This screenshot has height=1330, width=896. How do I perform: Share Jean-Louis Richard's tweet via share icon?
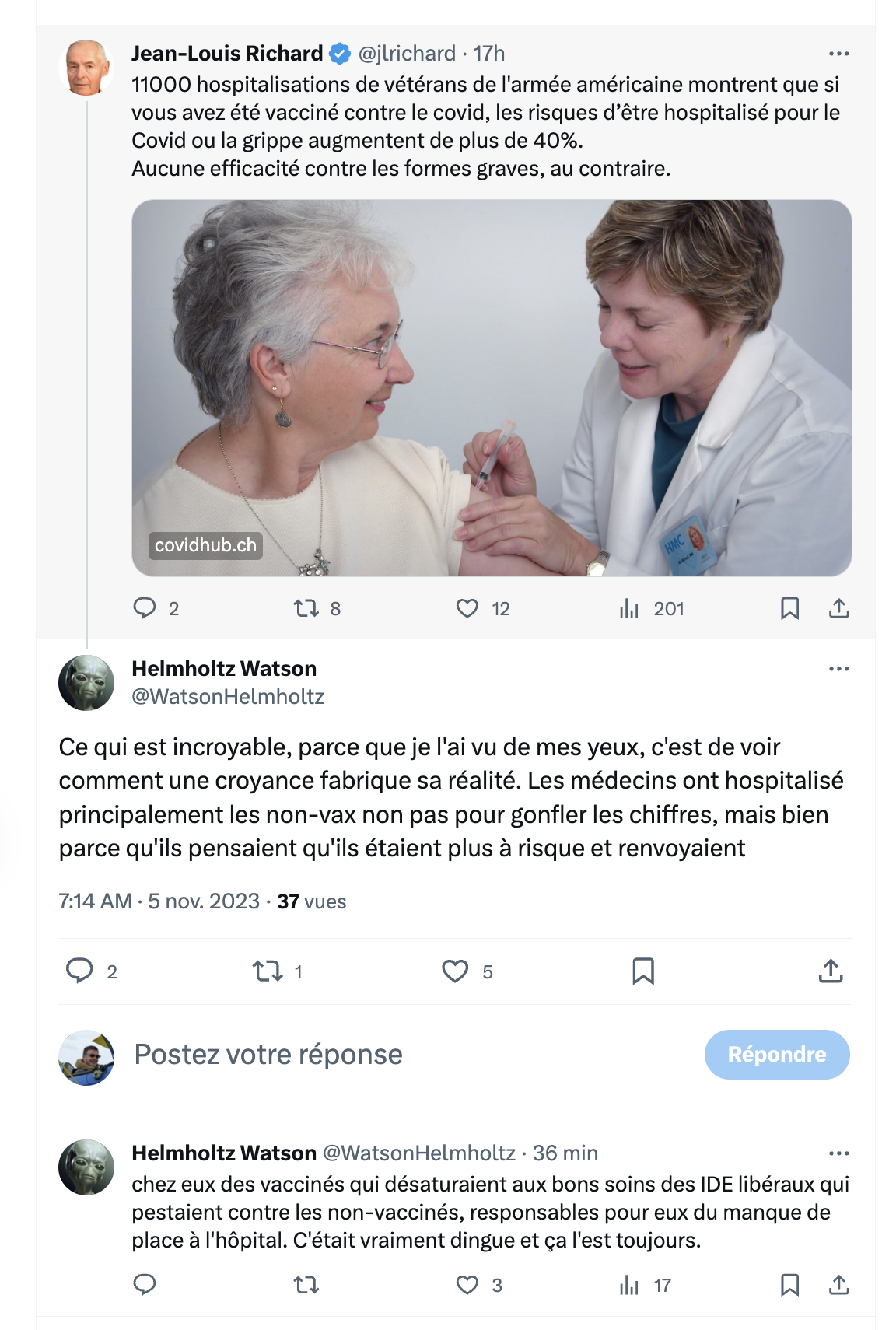point(838,608)
